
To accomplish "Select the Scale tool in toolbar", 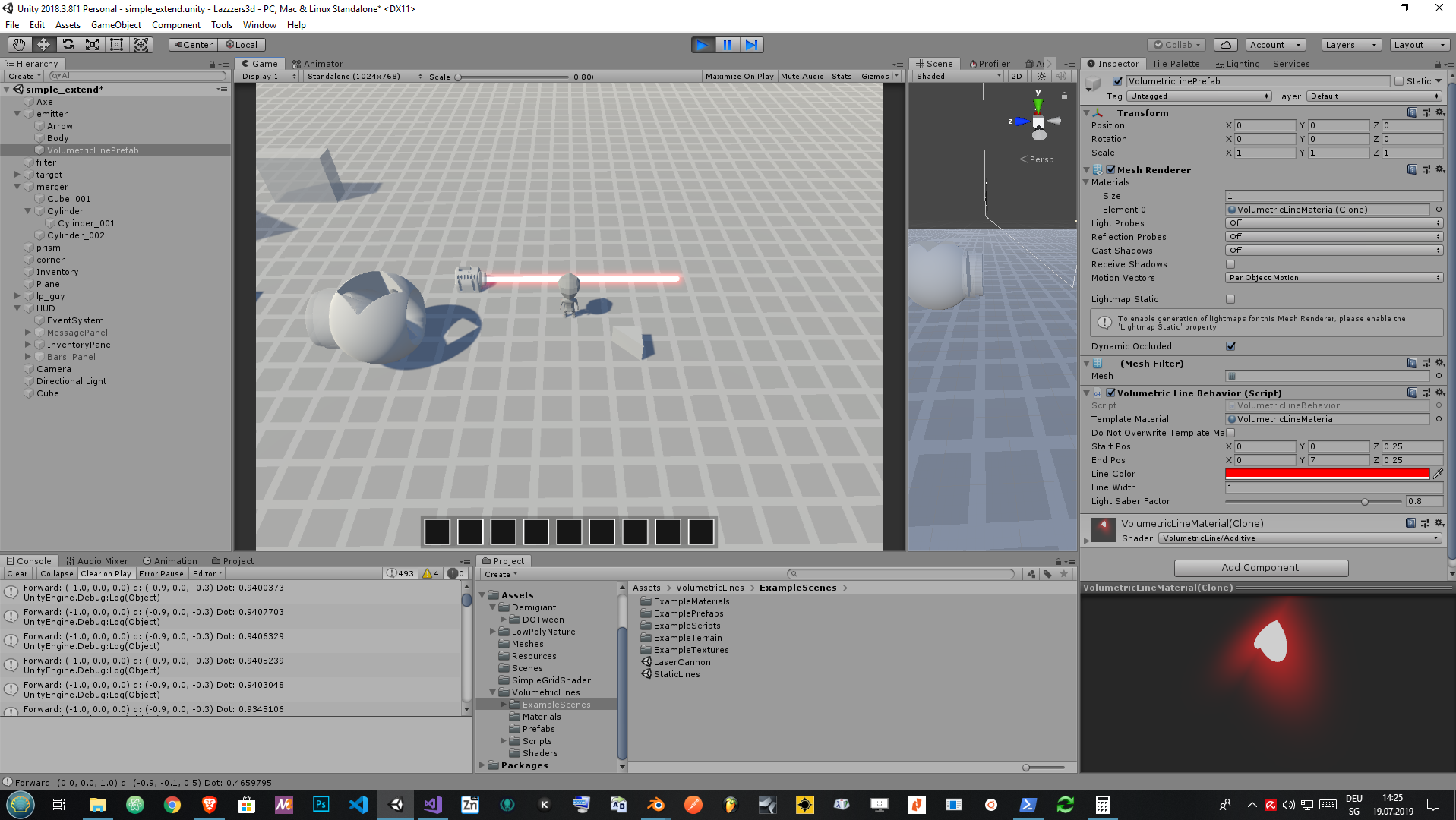I will 92,45.
